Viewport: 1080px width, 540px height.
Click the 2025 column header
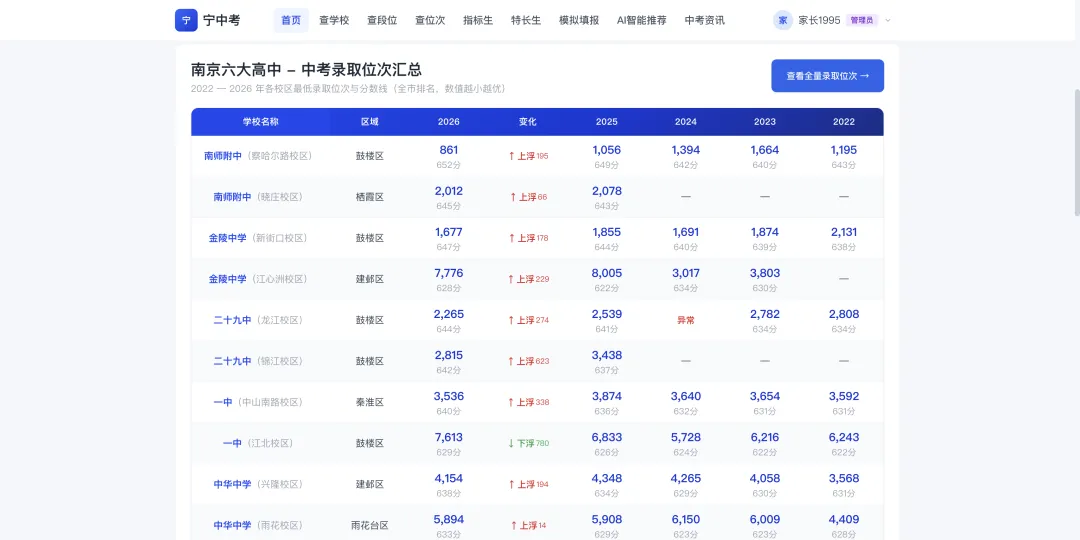point(607,122)
